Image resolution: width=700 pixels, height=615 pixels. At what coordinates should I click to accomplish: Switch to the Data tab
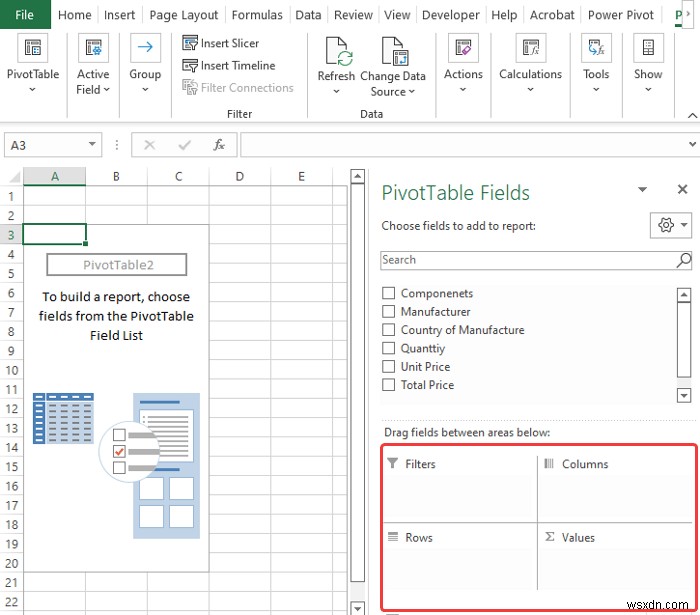[308, 15]
